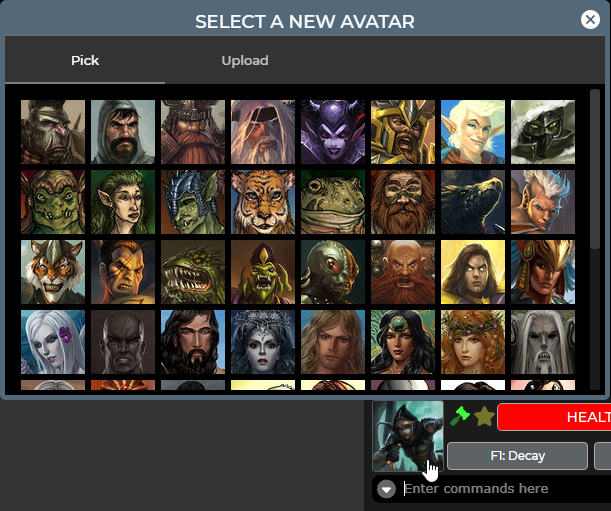Switch to the Upload tab
Image resolution: width=611 pixels, height=511 pixels.
click(x=245, y=60)
